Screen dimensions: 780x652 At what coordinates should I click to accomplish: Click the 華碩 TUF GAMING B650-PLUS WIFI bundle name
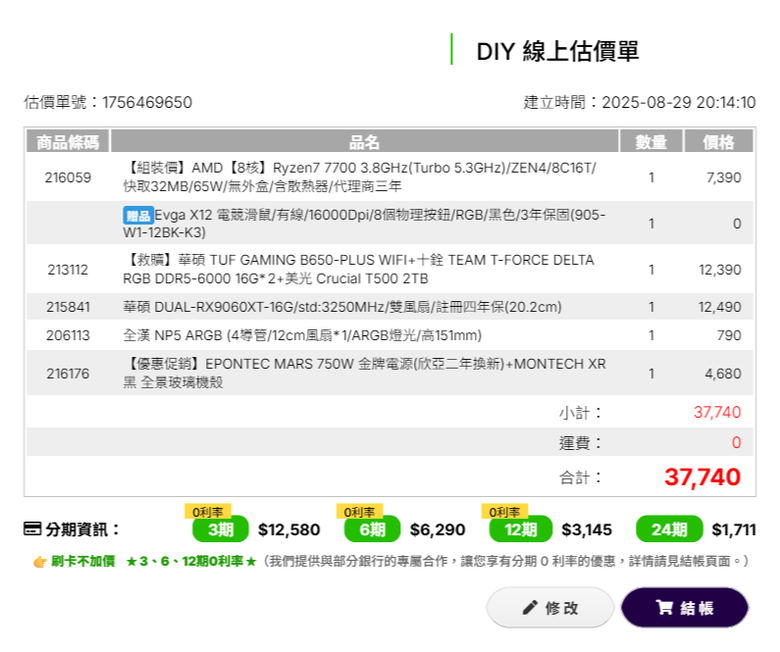click(359, 269)
